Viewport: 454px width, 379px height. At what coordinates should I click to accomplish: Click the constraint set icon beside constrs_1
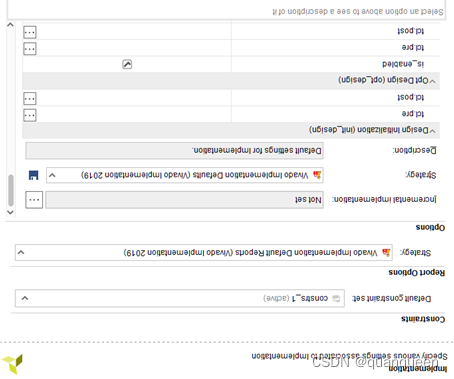[336, 298]
